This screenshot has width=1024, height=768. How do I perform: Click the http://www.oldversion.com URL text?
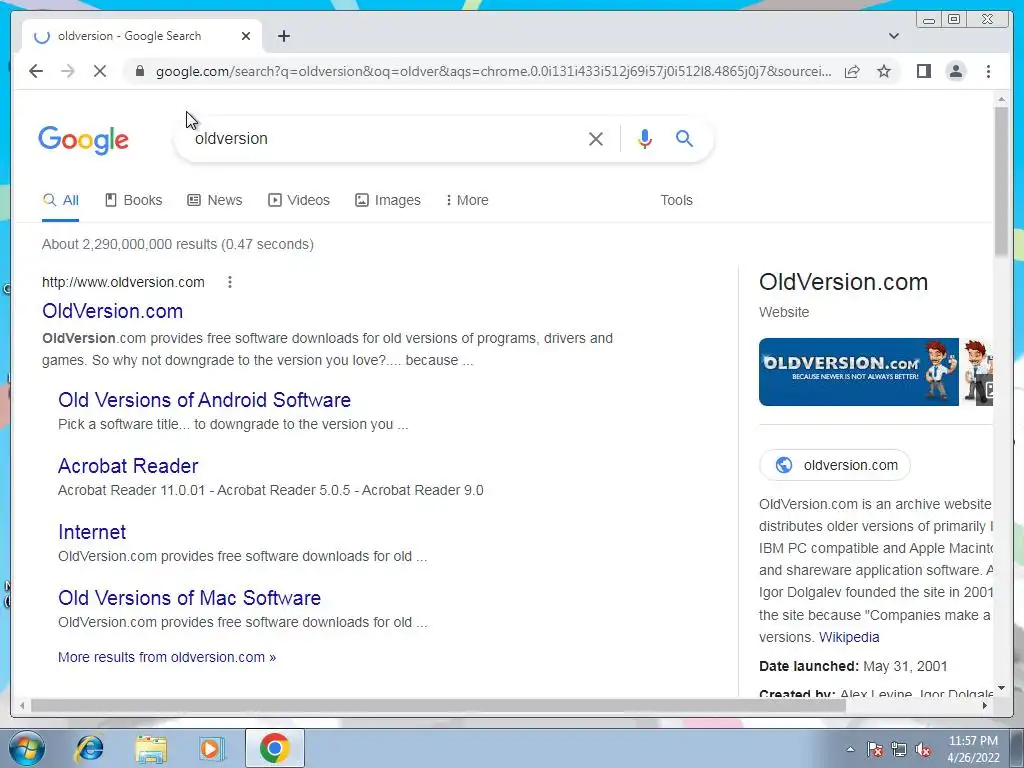point(123,282)
